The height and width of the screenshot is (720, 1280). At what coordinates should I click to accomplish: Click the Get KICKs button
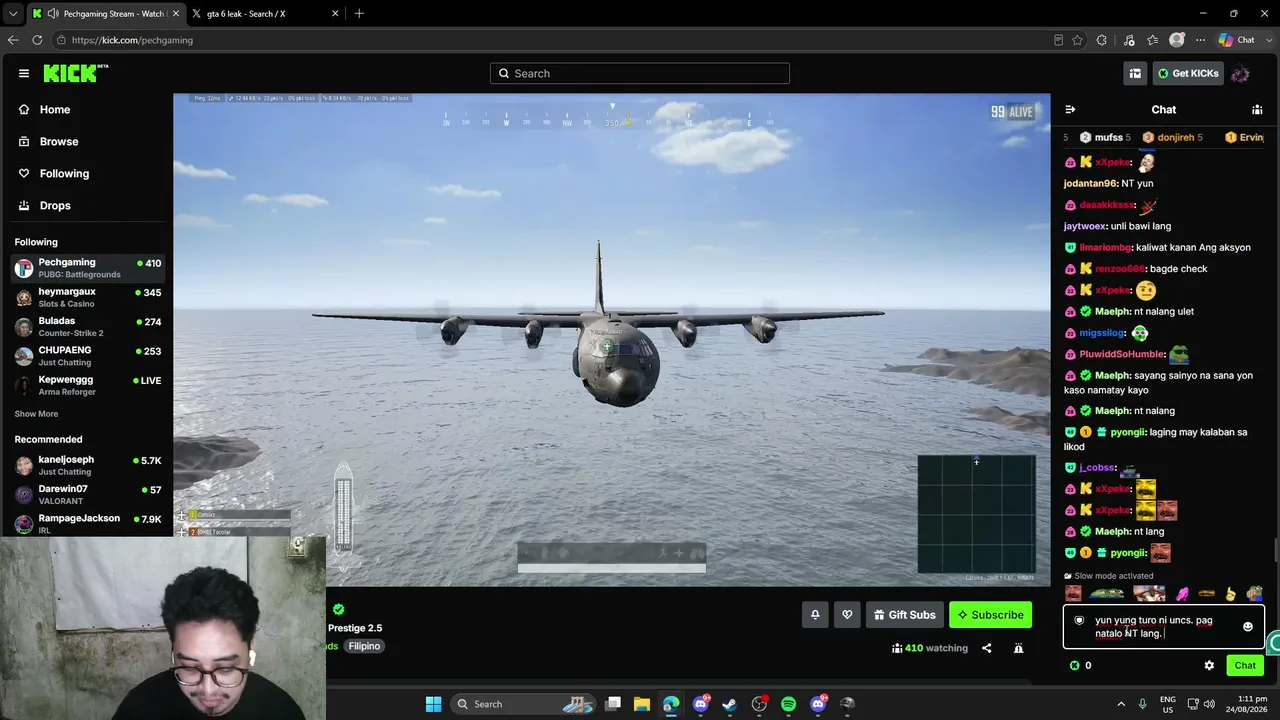click(1188, 73)
